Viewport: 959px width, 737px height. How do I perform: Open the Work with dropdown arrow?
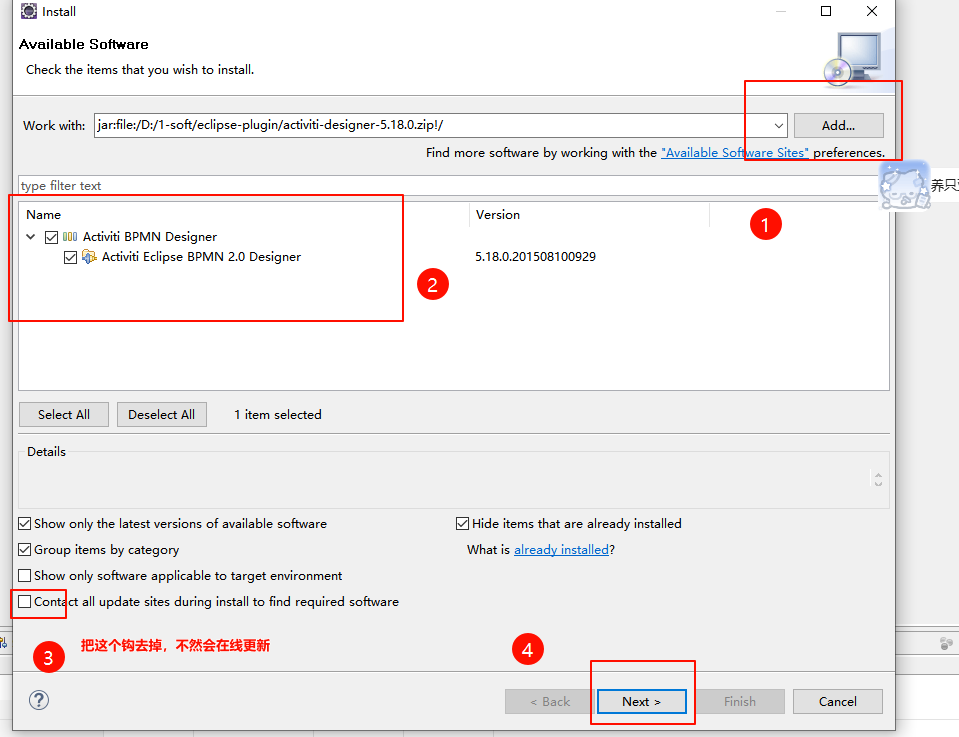(x=778, y=125)
